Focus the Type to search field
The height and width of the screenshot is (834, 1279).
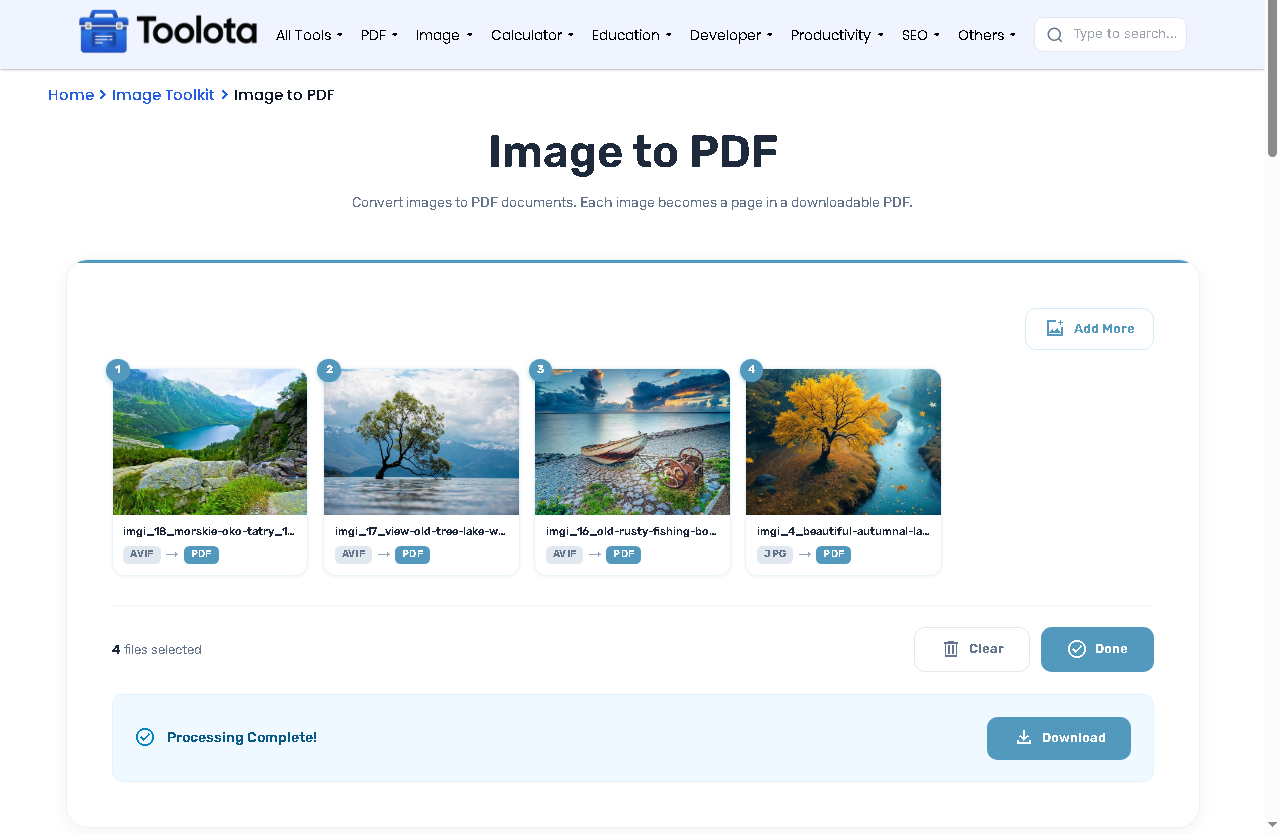pyautogui.click(x=1110, y=35)
